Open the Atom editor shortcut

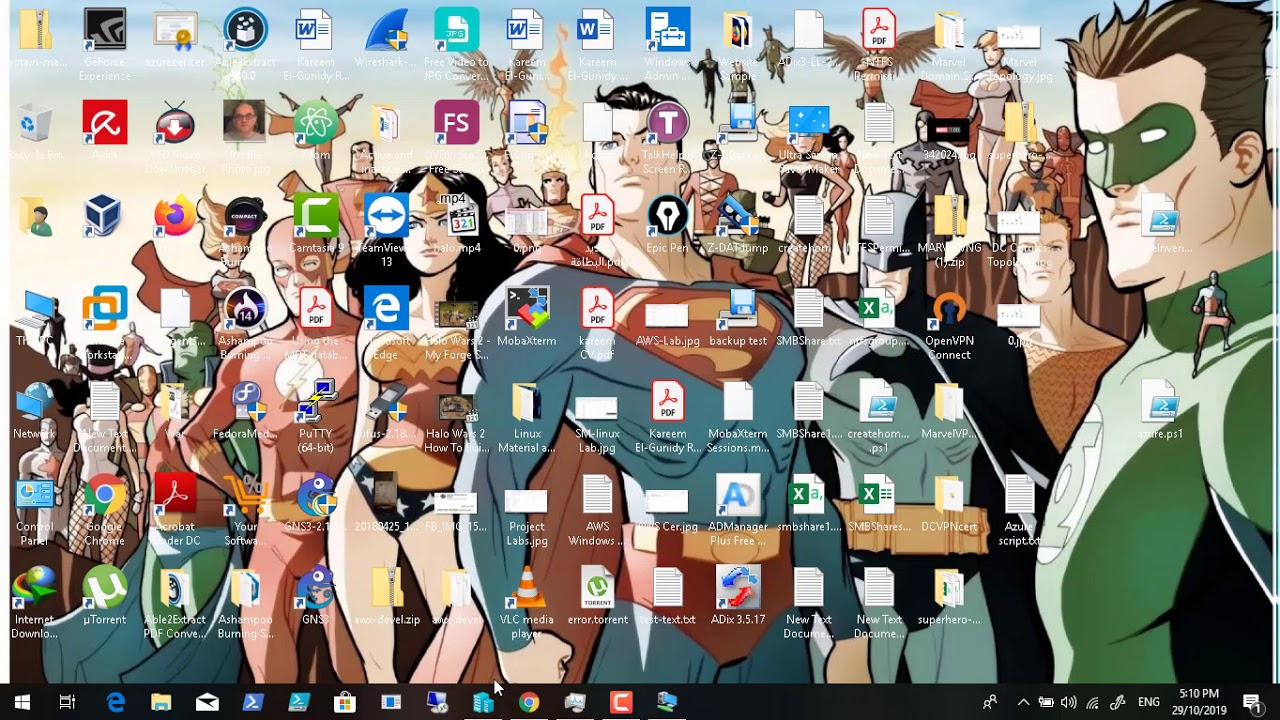coord(316,124)
